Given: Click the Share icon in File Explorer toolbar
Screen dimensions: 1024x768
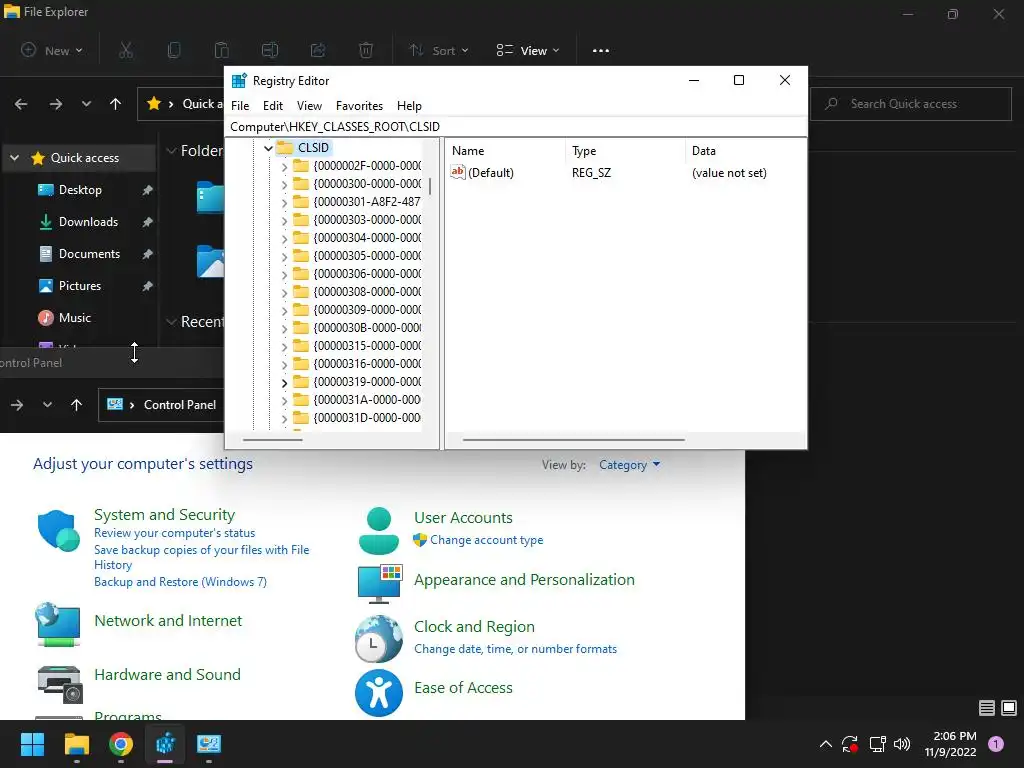Looking at the screenshot, I should [x=318, y=50].
